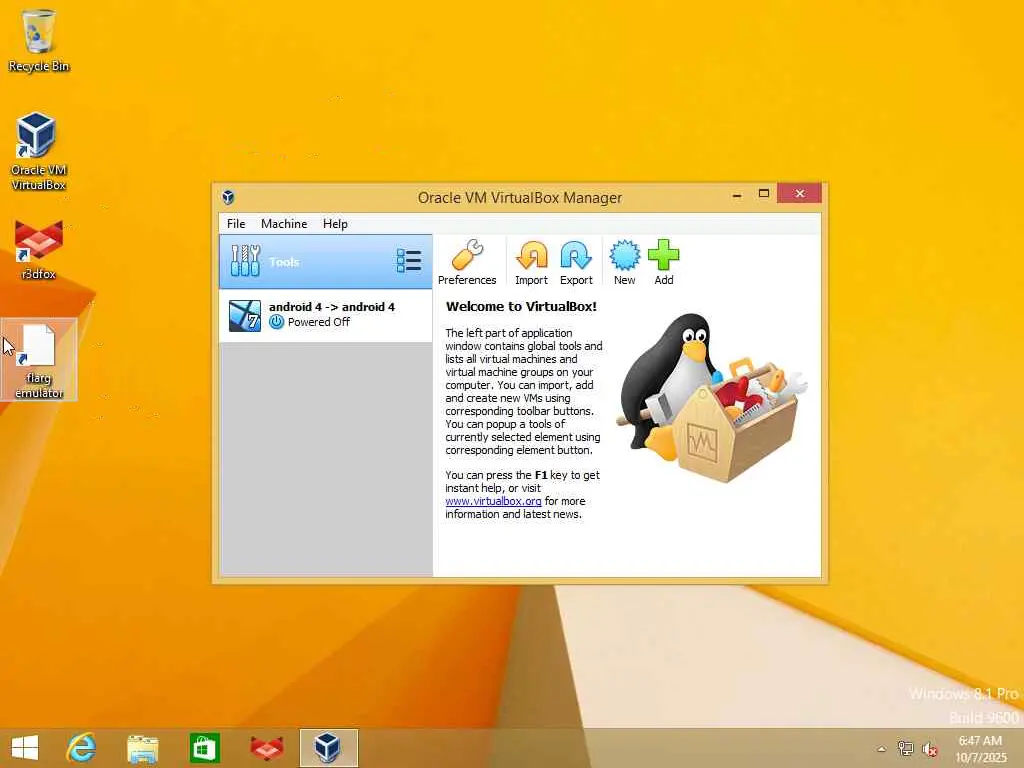Launch Internet Explorer from taskbar
1024x768 pixels.
point(81,748)
